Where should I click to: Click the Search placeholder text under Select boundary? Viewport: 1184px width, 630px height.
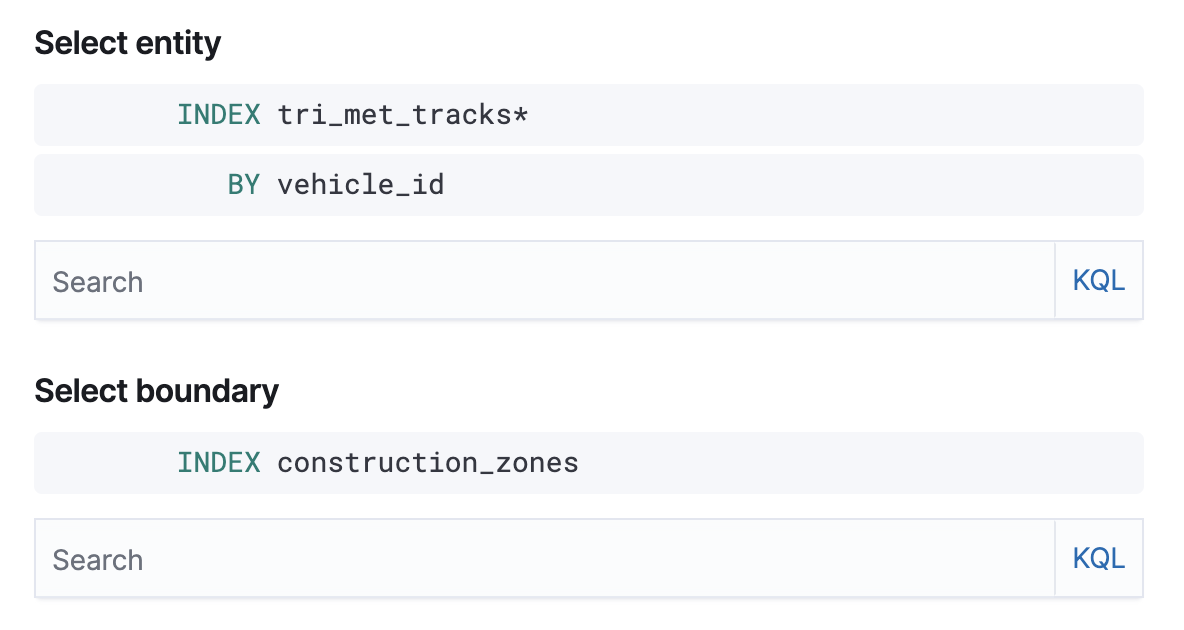point(97,558)
